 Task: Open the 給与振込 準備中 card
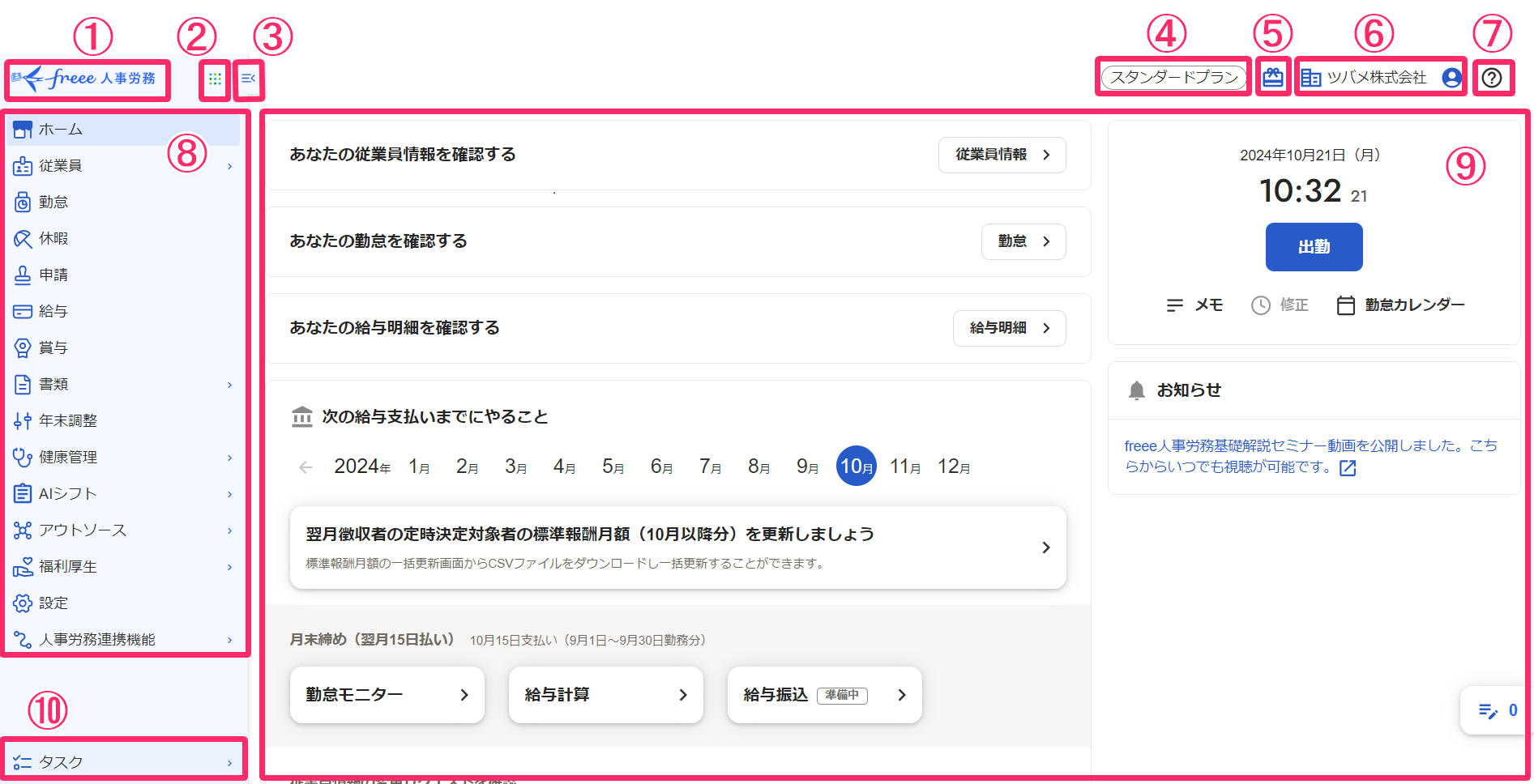pos(825,695)
